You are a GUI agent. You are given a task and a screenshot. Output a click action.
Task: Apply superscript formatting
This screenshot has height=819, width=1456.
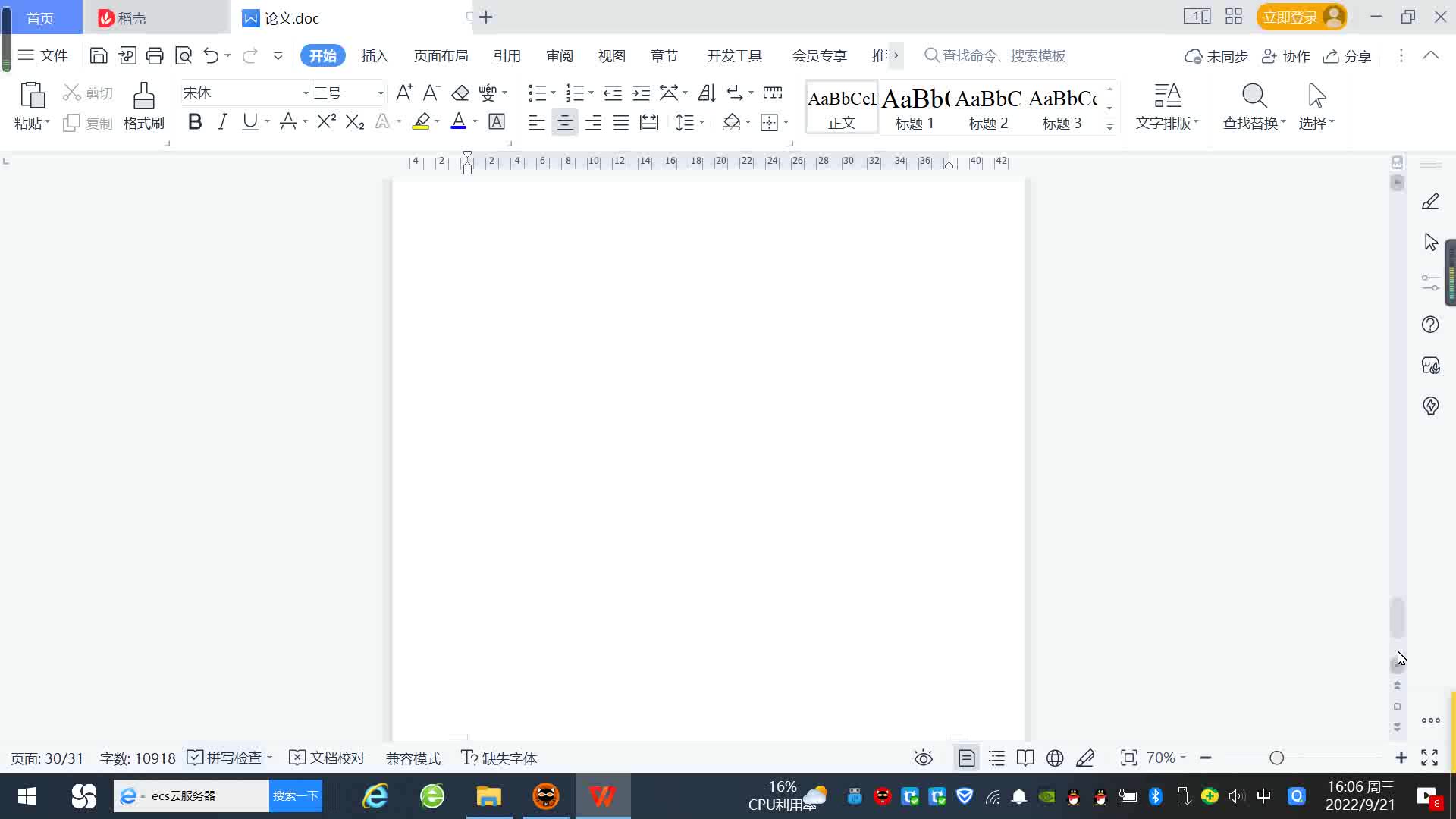click(x=326, y=121)
